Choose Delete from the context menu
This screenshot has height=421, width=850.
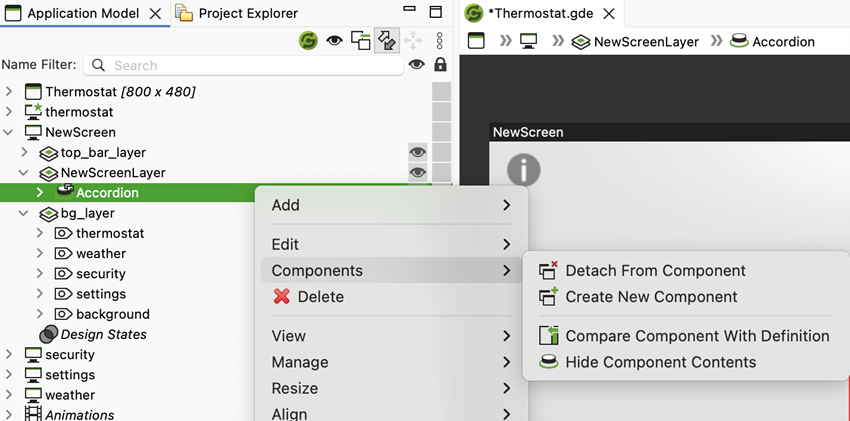[391, 297]
